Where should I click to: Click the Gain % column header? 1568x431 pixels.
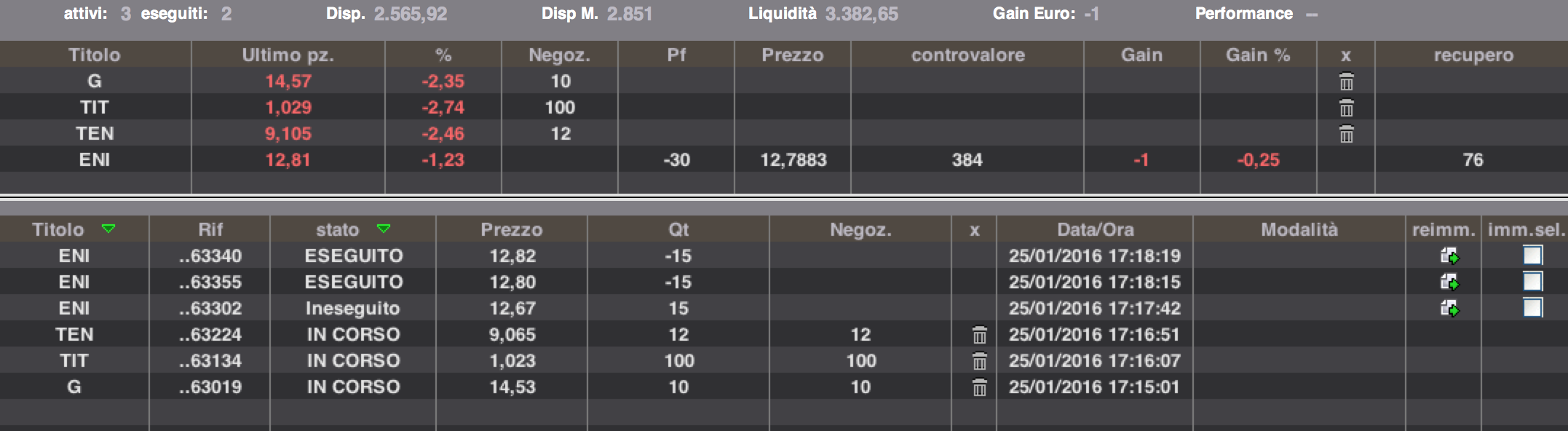[x=1257, y=55]
